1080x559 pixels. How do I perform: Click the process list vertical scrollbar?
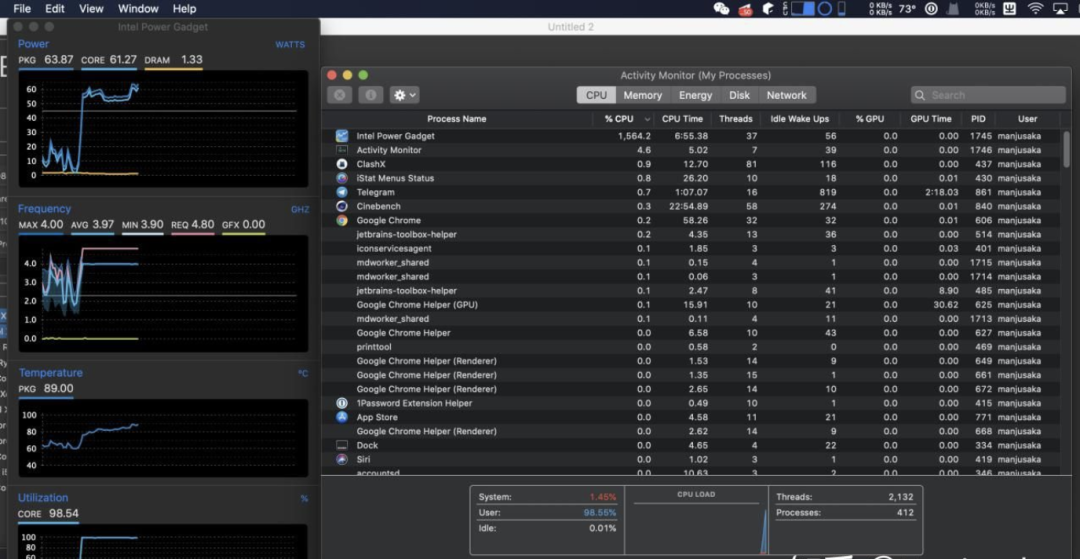[1067, 149]
